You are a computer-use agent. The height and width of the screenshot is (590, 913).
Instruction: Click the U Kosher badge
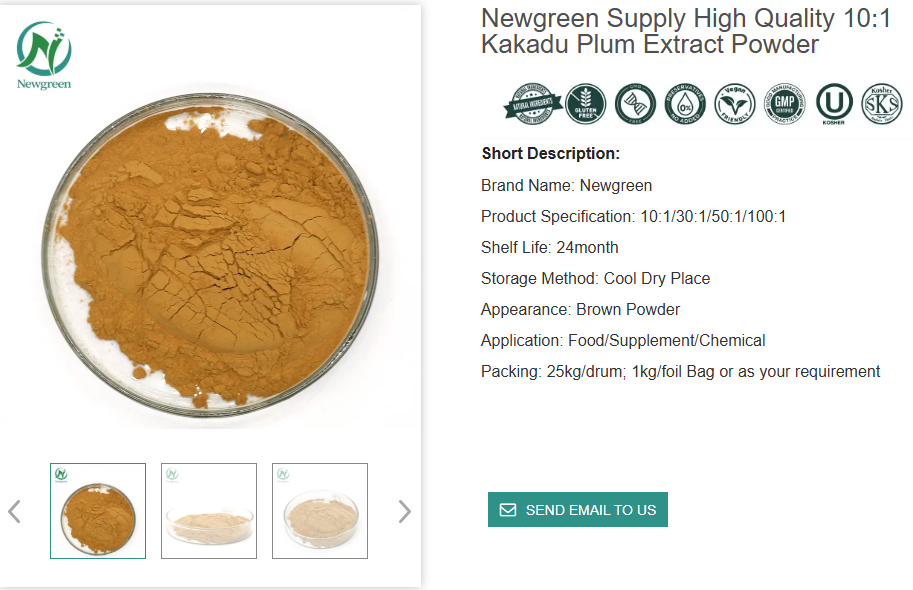(834, 104)
